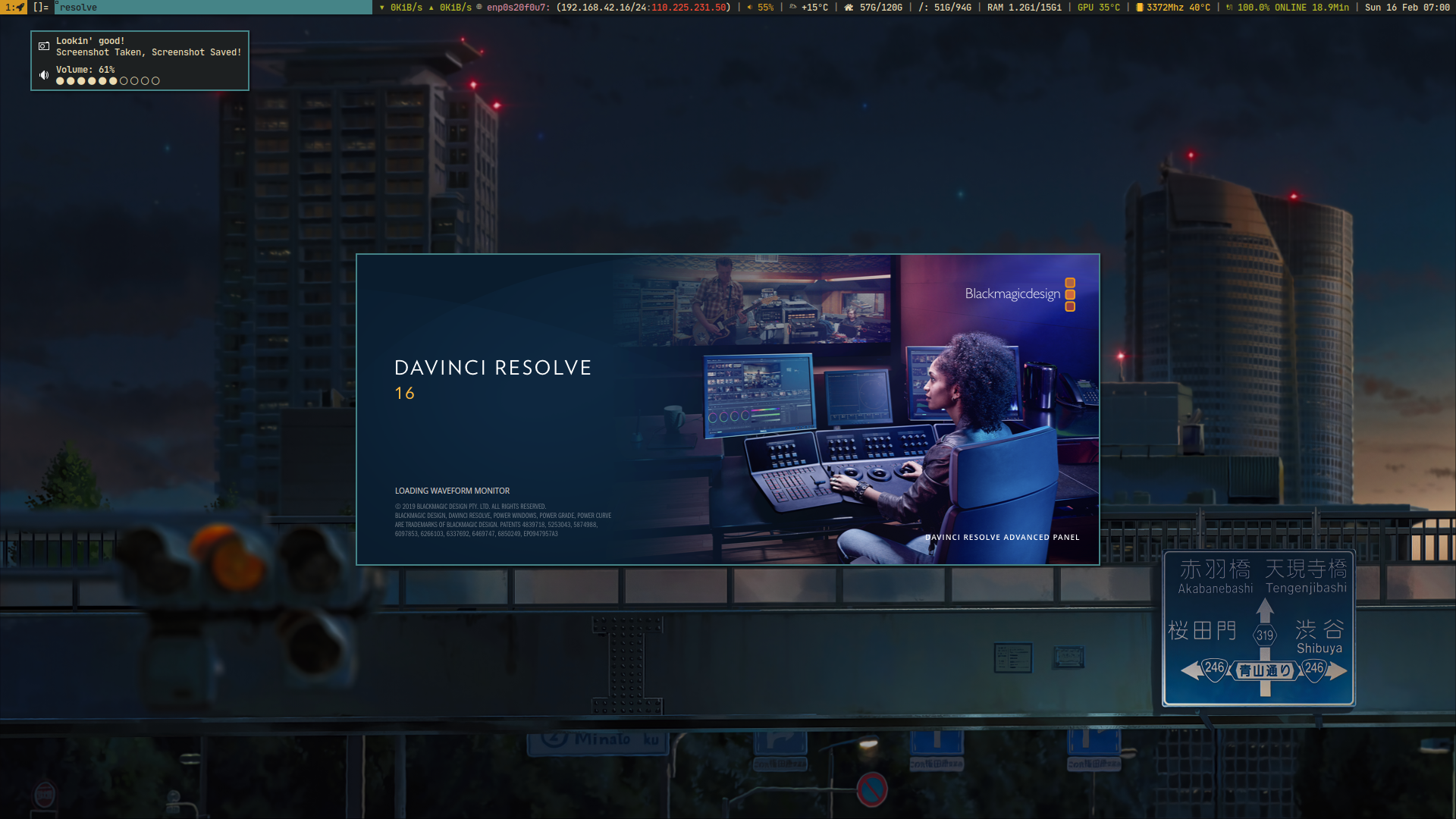Click the screenshot camera icon in notification
Screen dimensions: 1456x819
click(x=44, y=46)
